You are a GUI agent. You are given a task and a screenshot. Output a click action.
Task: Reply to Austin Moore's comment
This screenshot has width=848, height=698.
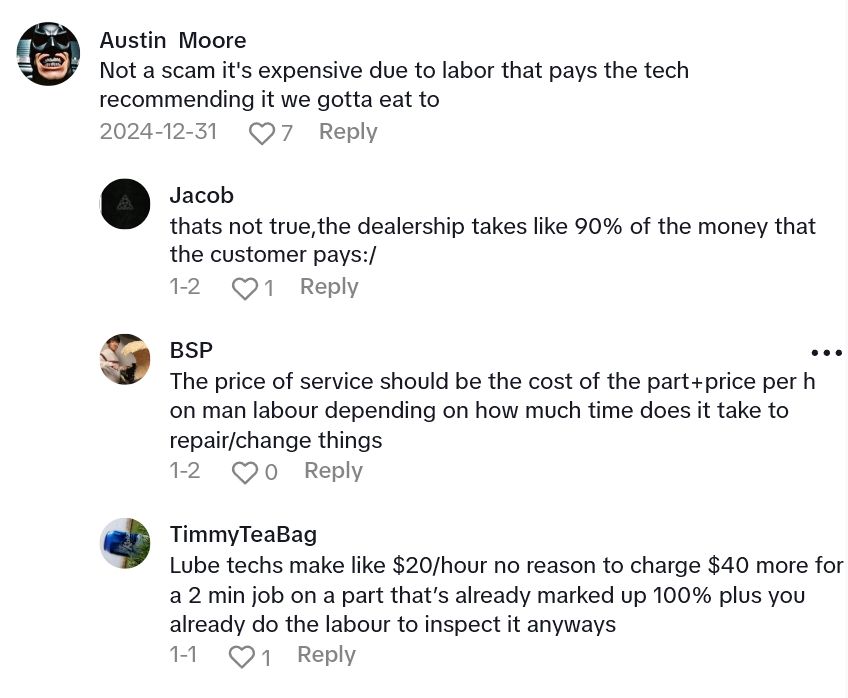[x=348, y=132]
